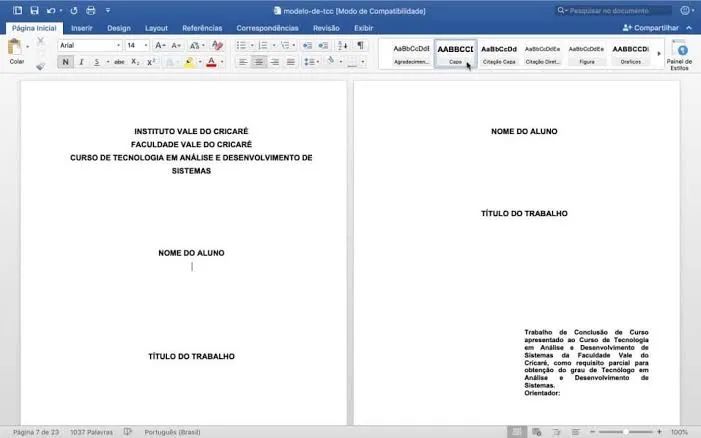This screenshot has width=701, height=438.
Task: Switch to the Referências tab
Action: [x=202, y=28]
